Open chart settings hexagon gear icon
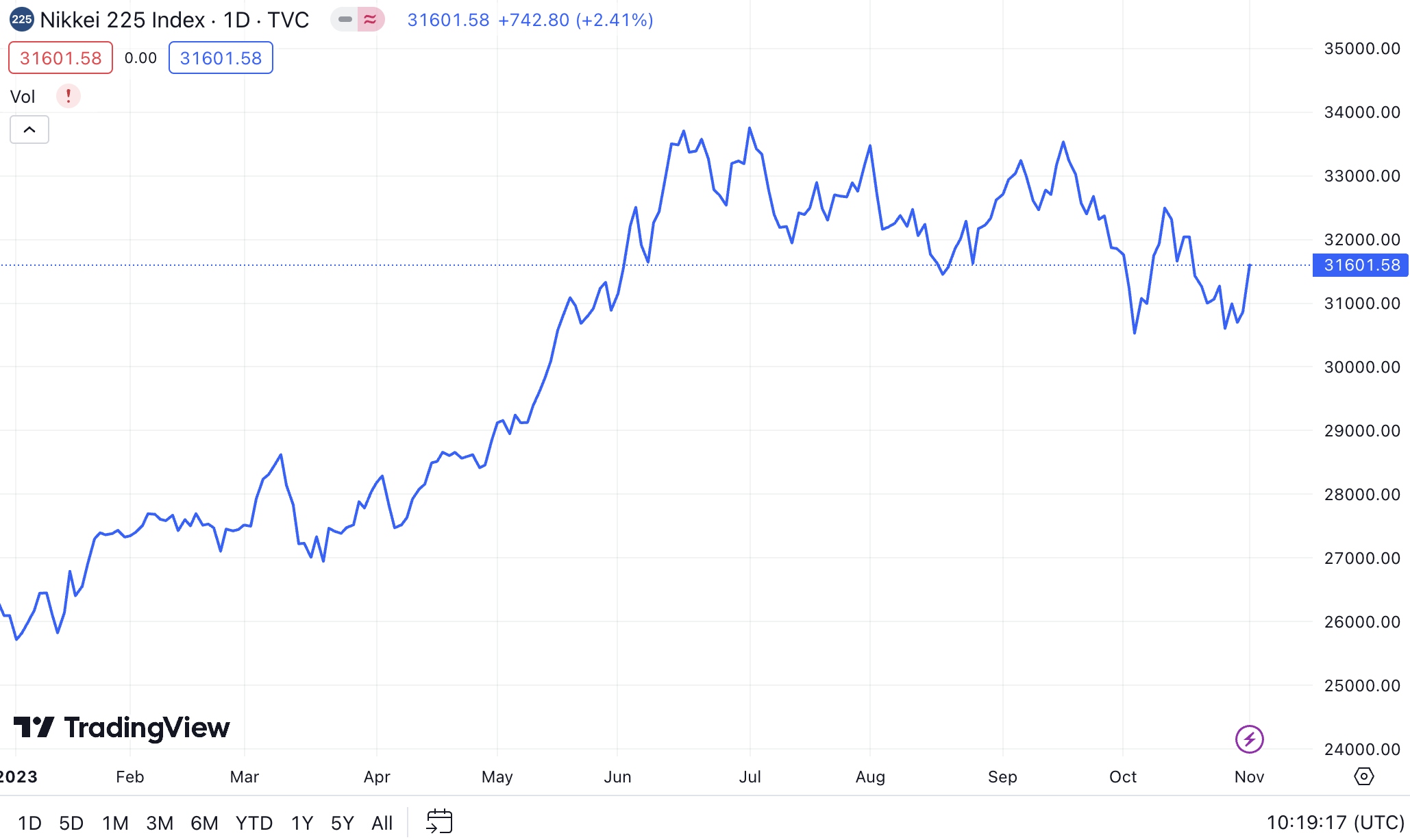This screenshot has height=840, width=1410. [1363, 776]
